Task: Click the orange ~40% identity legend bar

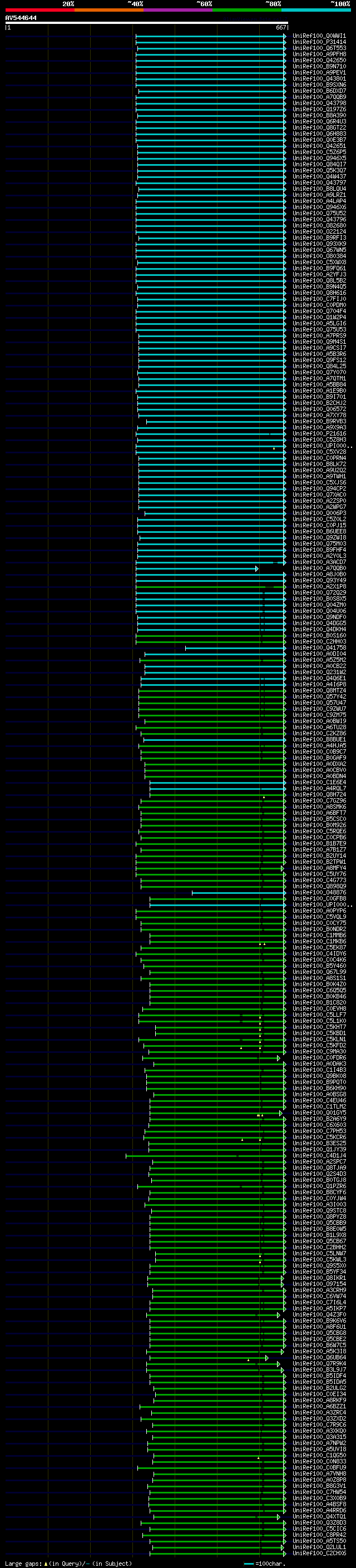Action: (109, 10)
